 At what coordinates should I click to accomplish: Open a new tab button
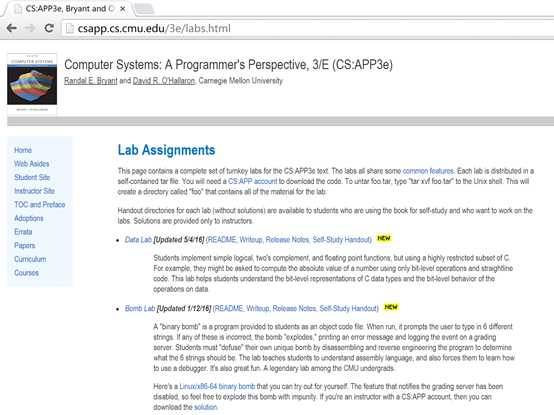[x=144, y=9]
